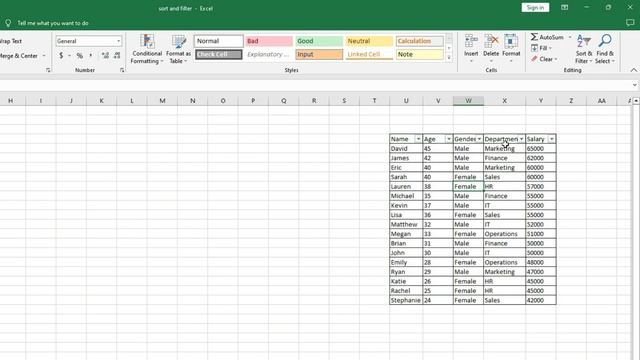Apply the Normal cell style
The height and width of the screenshot is (360, 640).
219,41
